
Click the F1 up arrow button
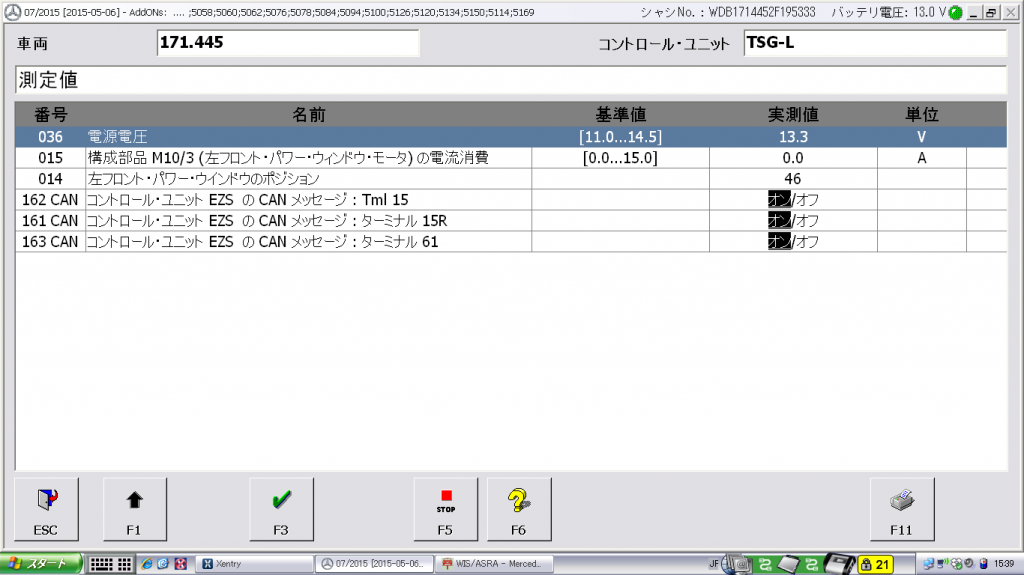pyautogui.click(x=134, y=508)
